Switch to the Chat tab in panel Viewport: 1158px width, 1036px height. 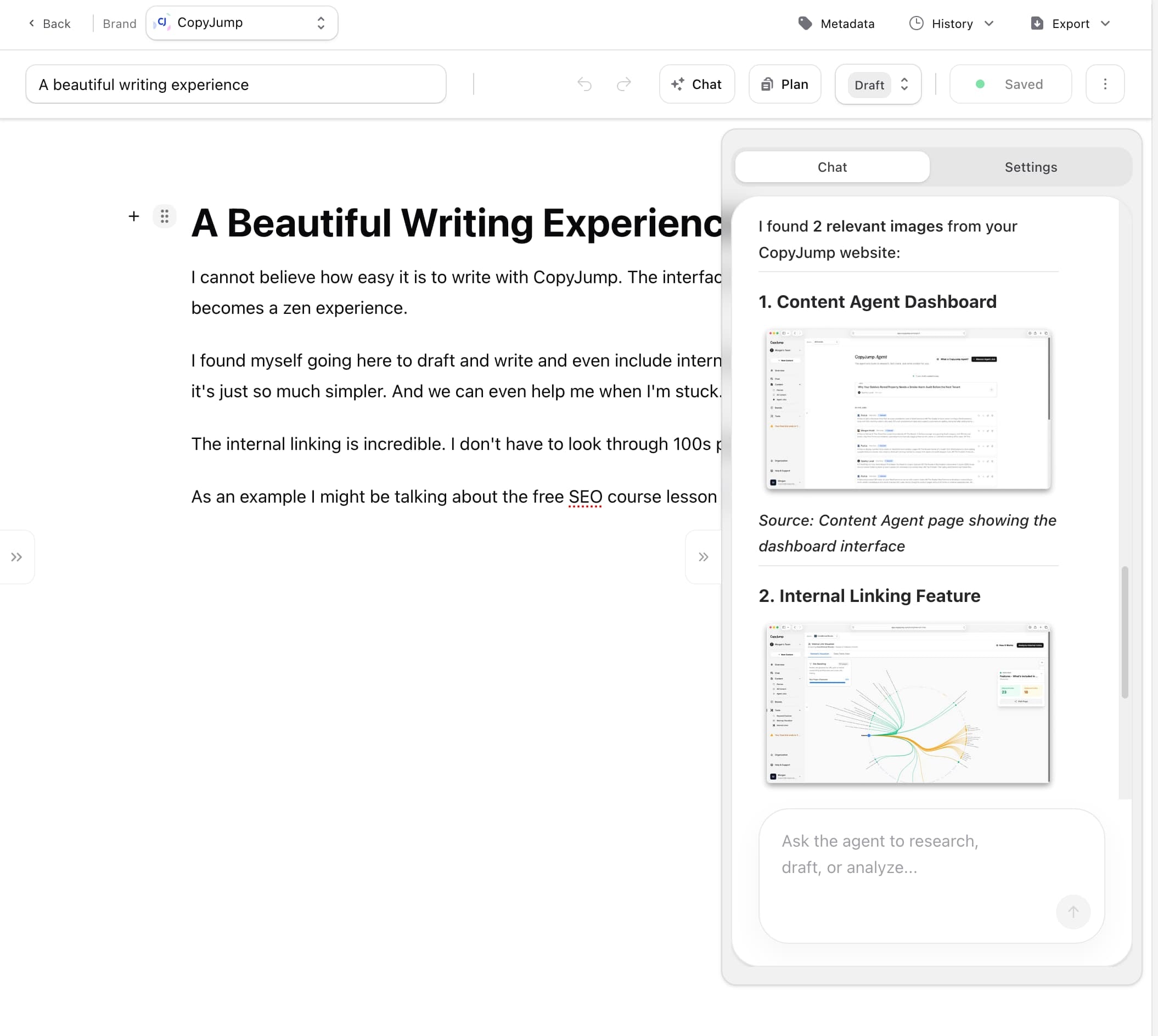tap(832, 167)
